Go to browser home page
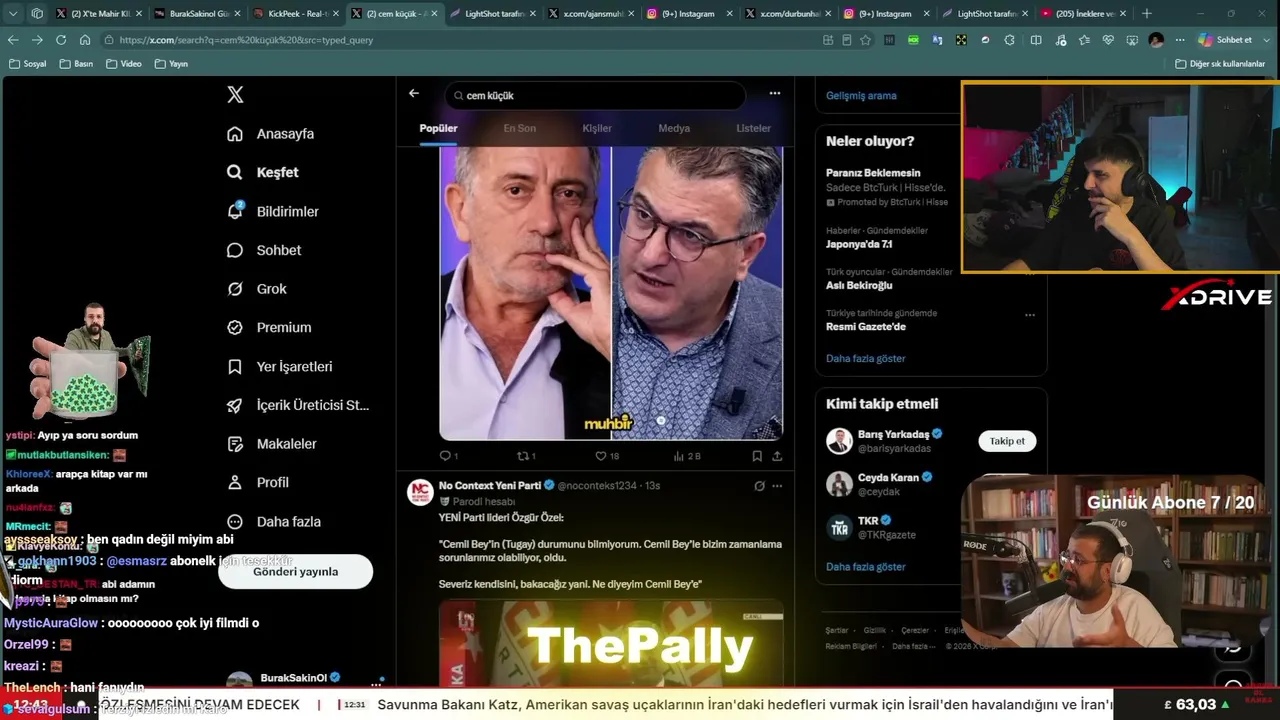1280x720 pixels. [x=85, y=40]
